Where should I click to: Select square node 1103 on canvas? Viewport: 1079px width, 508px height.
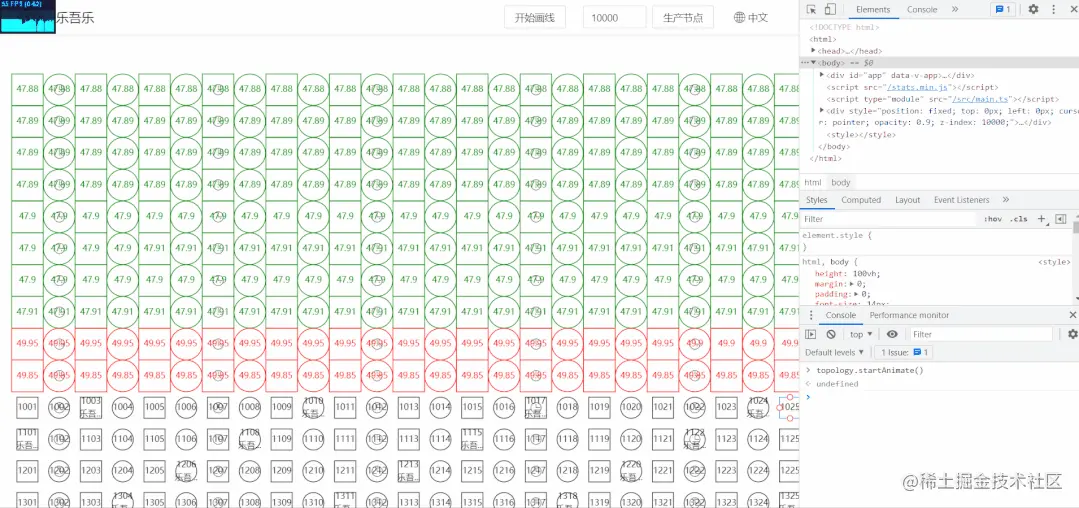(x=91, y=438)
